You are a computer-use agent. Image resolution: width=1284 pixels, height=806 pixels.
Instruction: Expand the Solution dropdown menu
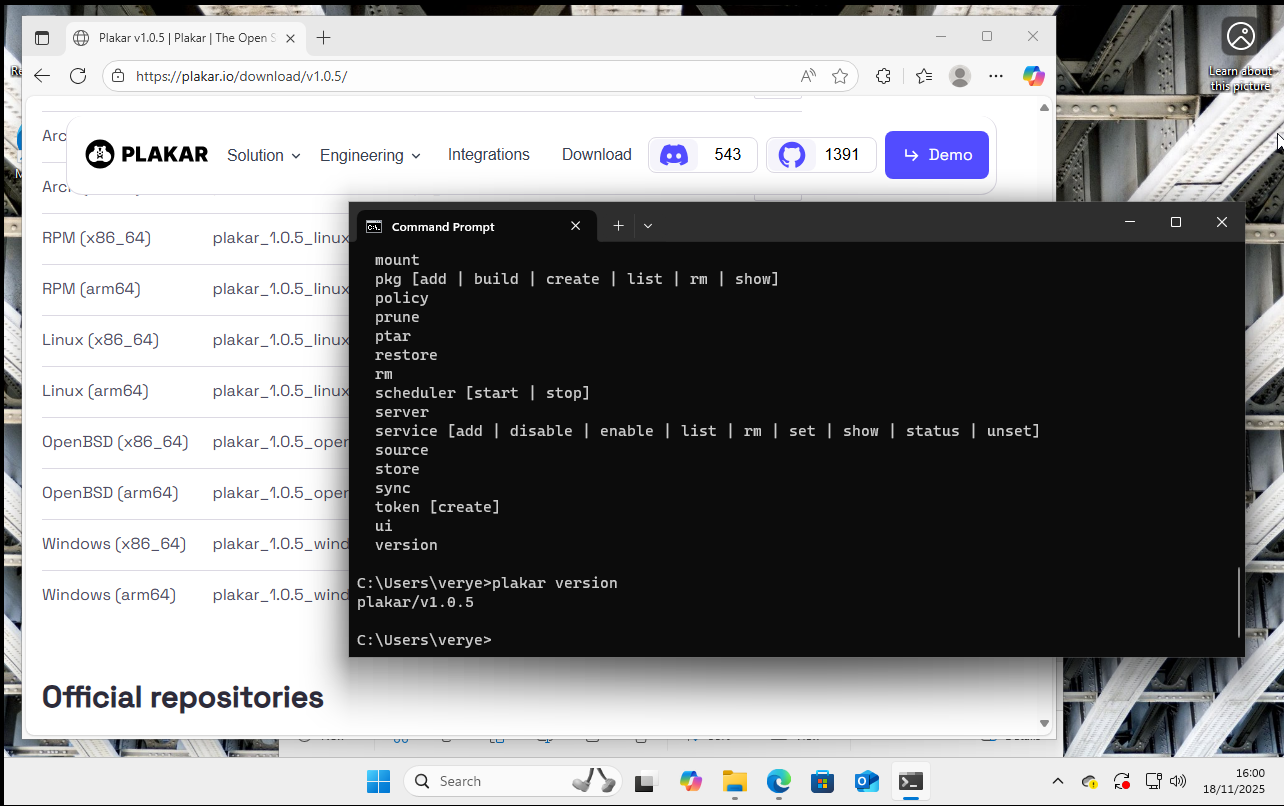tap(263, 155)
